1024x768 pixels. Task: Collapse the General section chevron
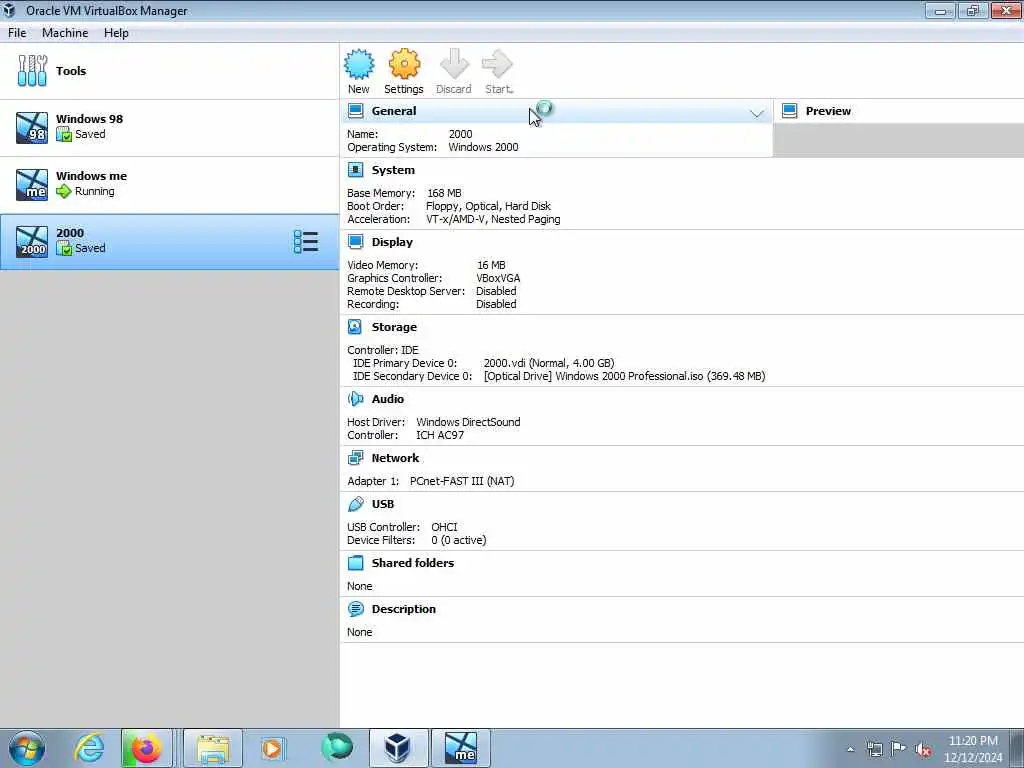click(757, 114)
